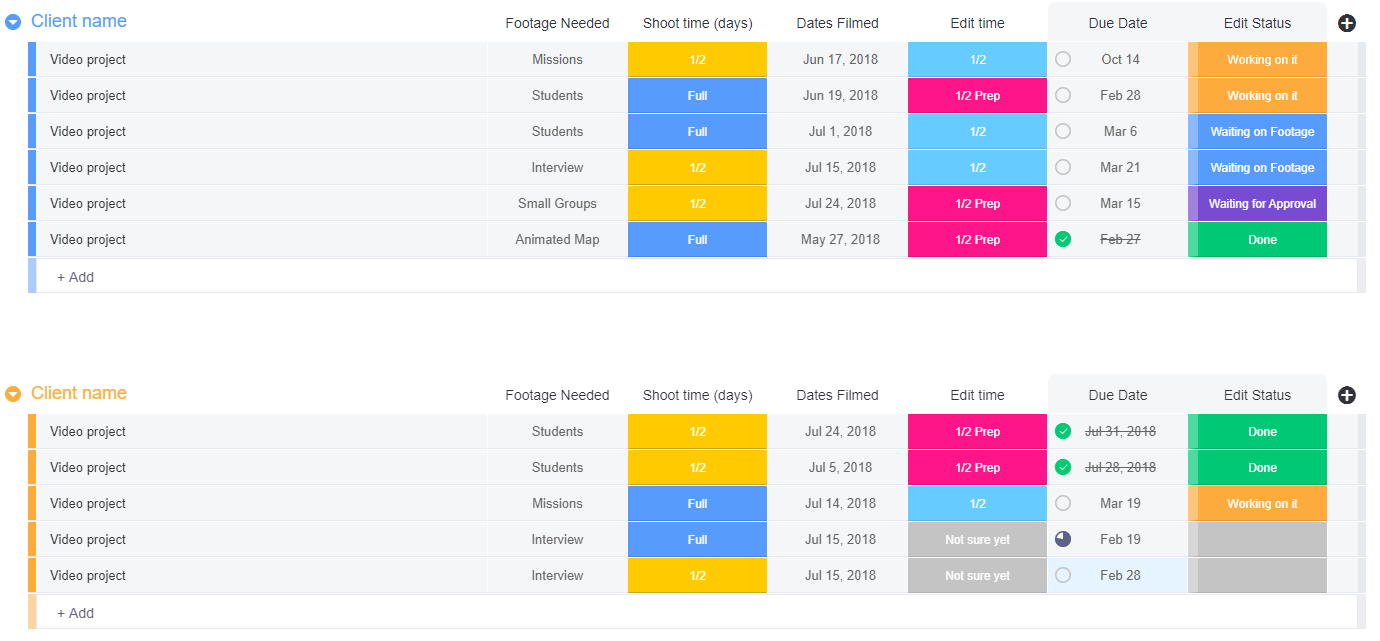Click Edit Status column header in orange group
The height and width of the screenshot is (641, 1380).
1257,395
